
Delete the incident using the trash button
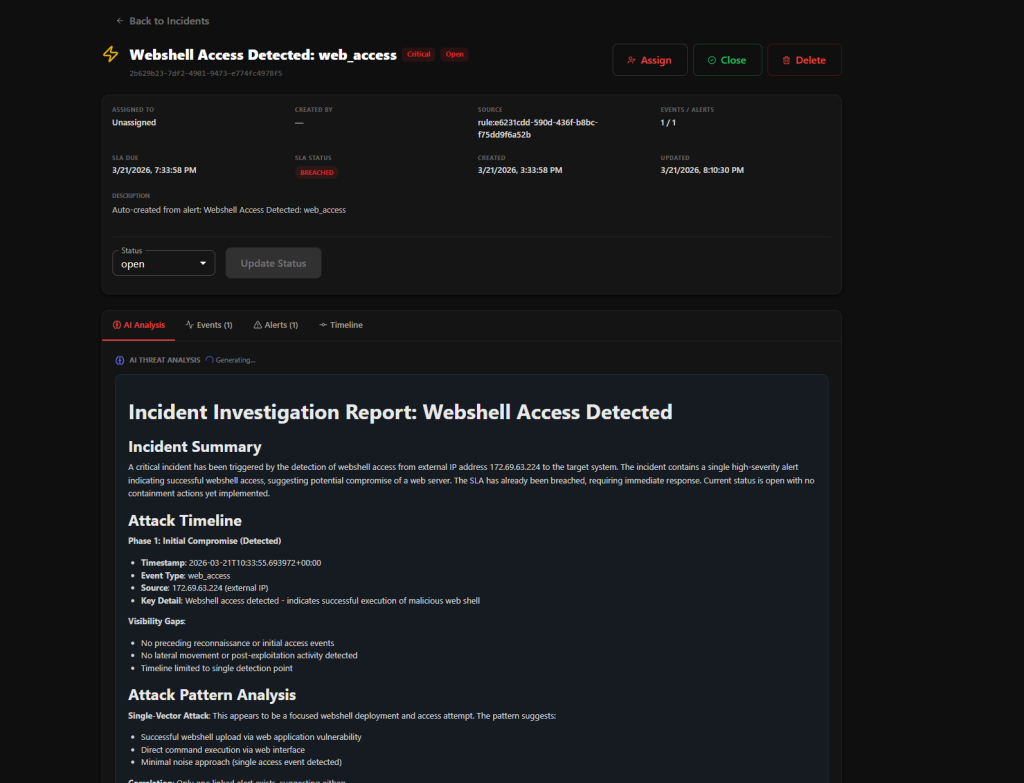click(x=803, y=60)
